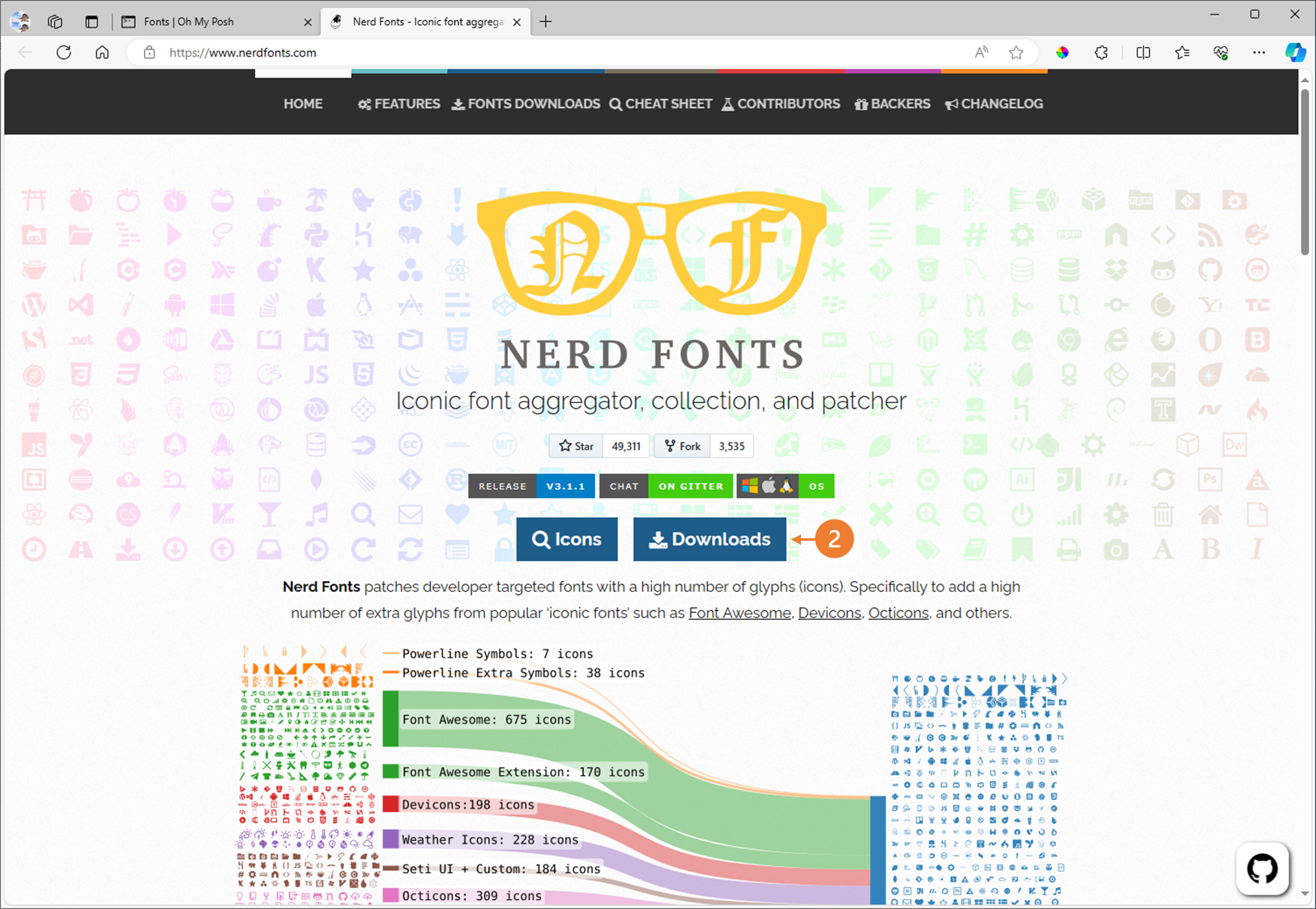Click the blue Icons button
Screen dimensions: 1316x909
(567, 539)
